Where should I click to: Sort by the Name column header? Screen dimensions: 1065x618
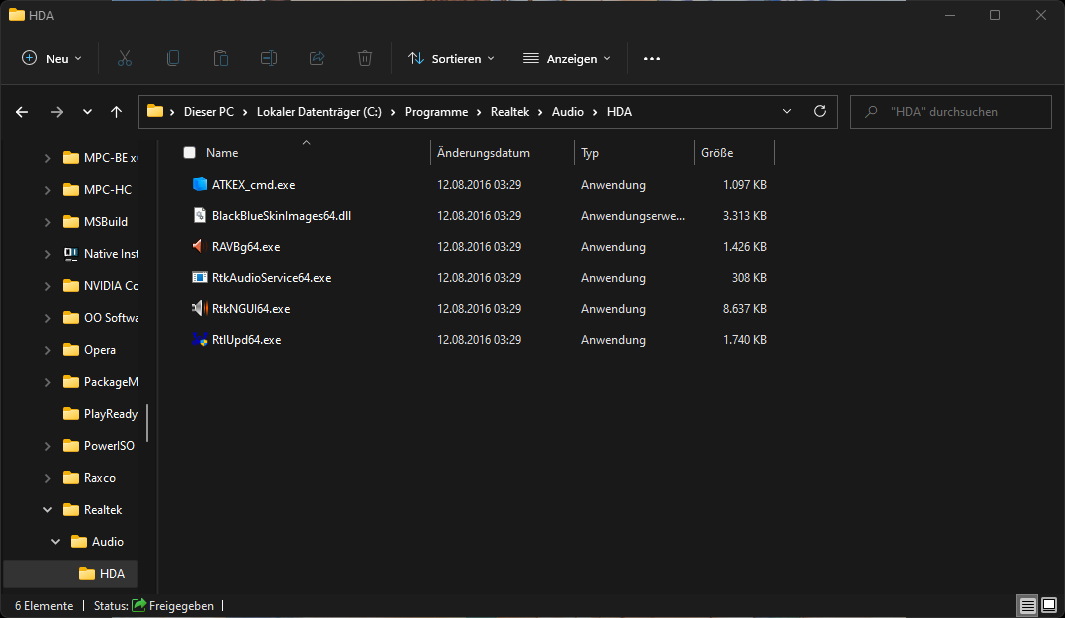point(222,153)
